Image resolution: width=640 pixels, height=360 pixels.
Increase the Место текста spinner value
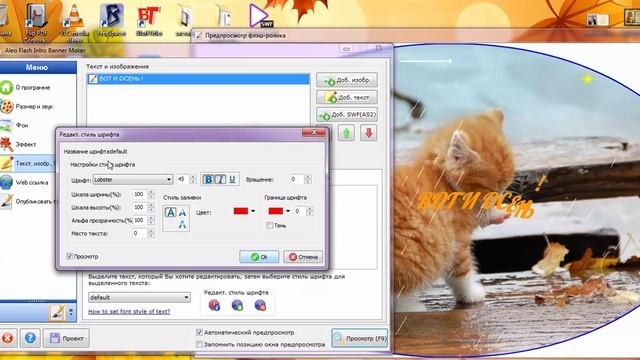point(151,231)
